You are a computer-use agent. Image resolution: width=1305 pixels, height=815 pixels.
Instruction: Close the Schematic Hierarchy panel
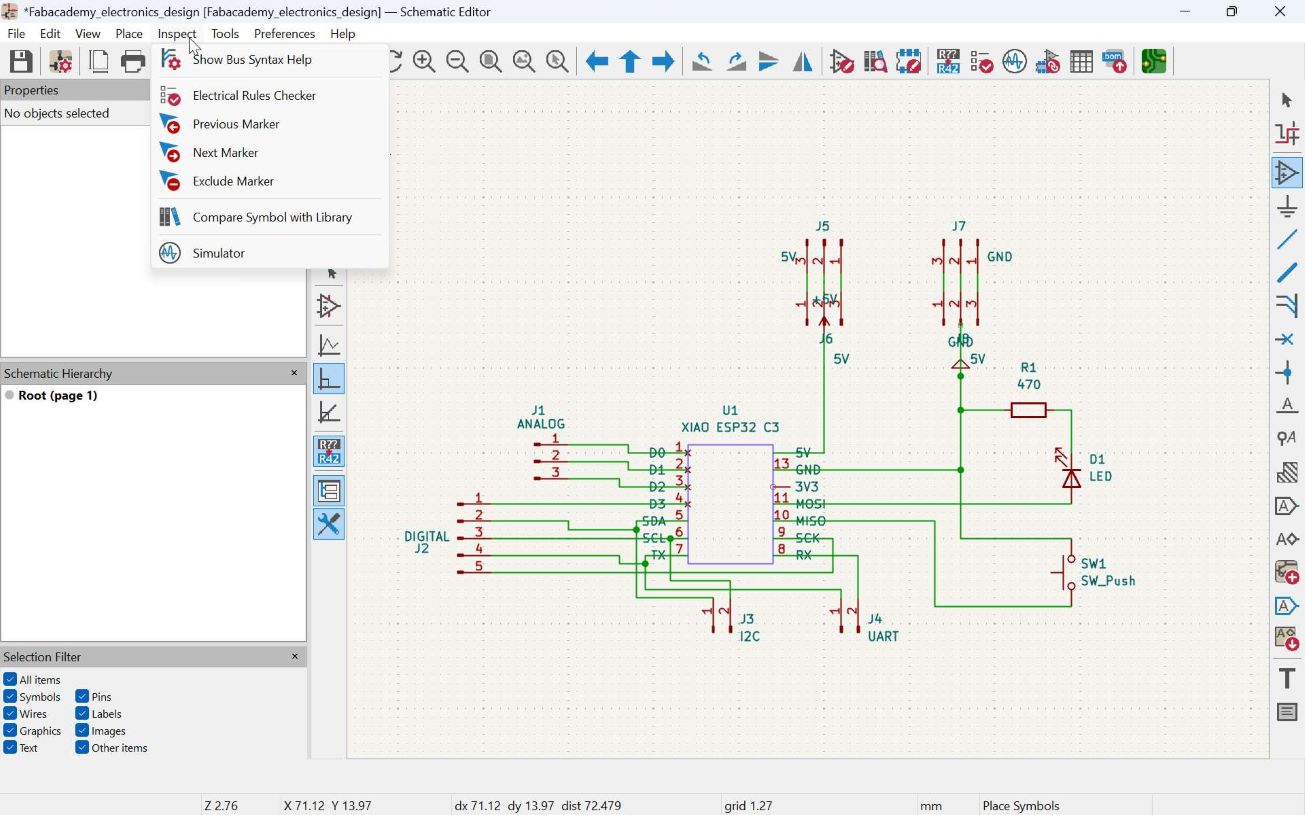[x=294, y=373]
